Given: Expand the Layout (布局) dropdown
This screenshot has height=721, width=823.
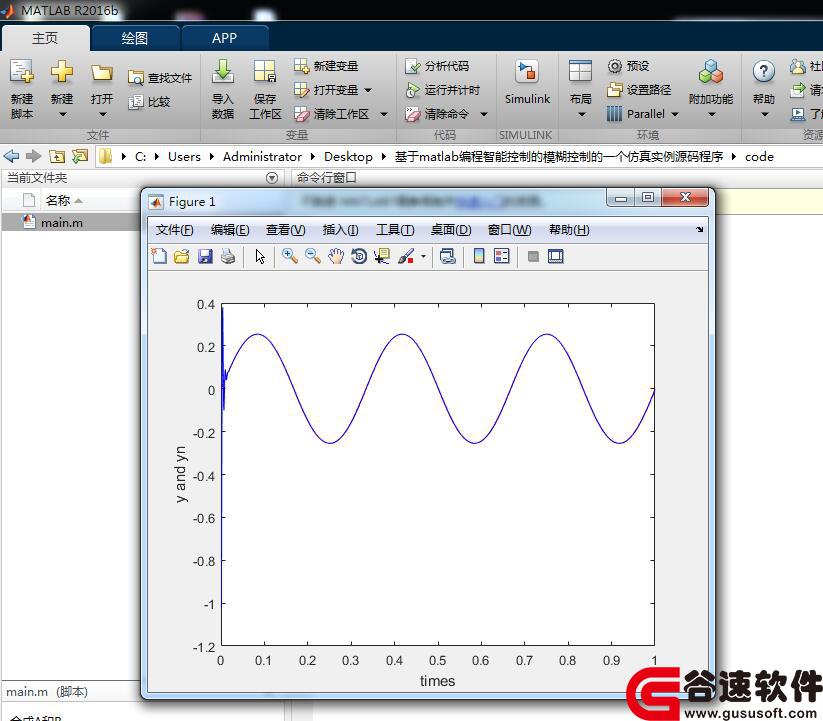Looking at the screenshot, I should point(582,114).
